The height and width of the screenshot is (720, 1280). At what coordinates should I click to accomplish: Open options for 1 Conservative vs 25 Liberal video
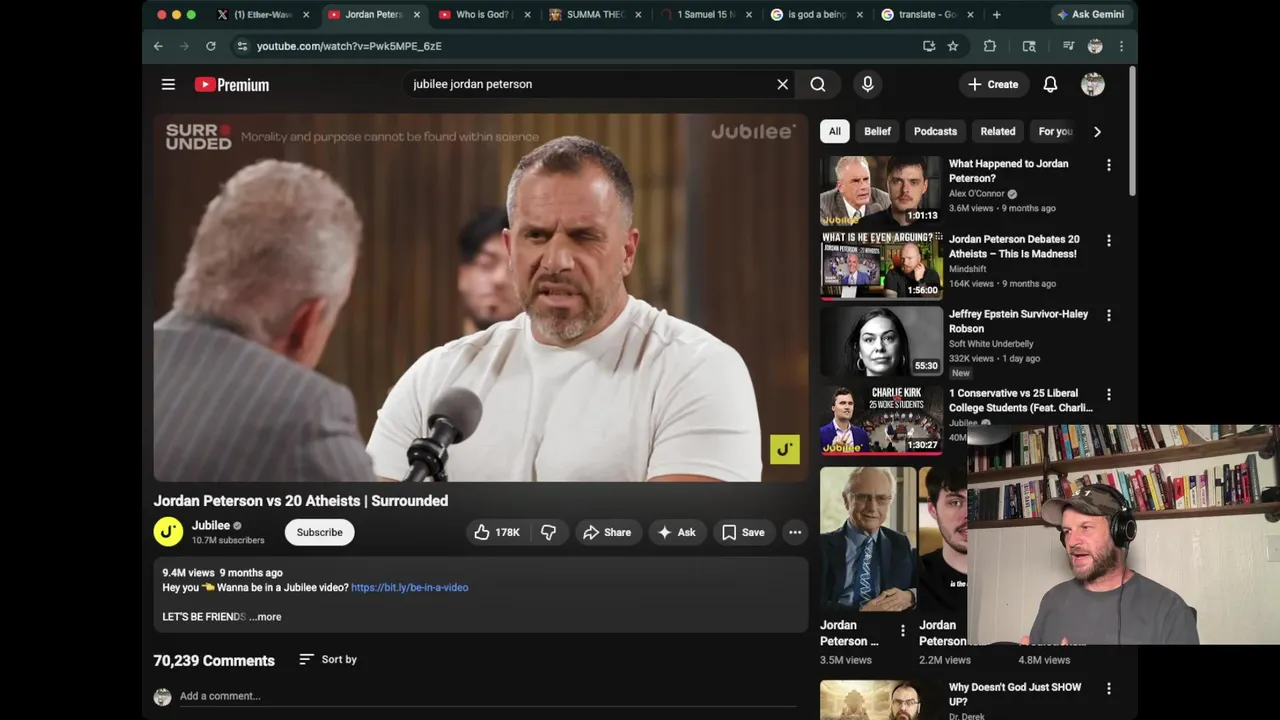pyautogui.click(x=1108, y=395)
